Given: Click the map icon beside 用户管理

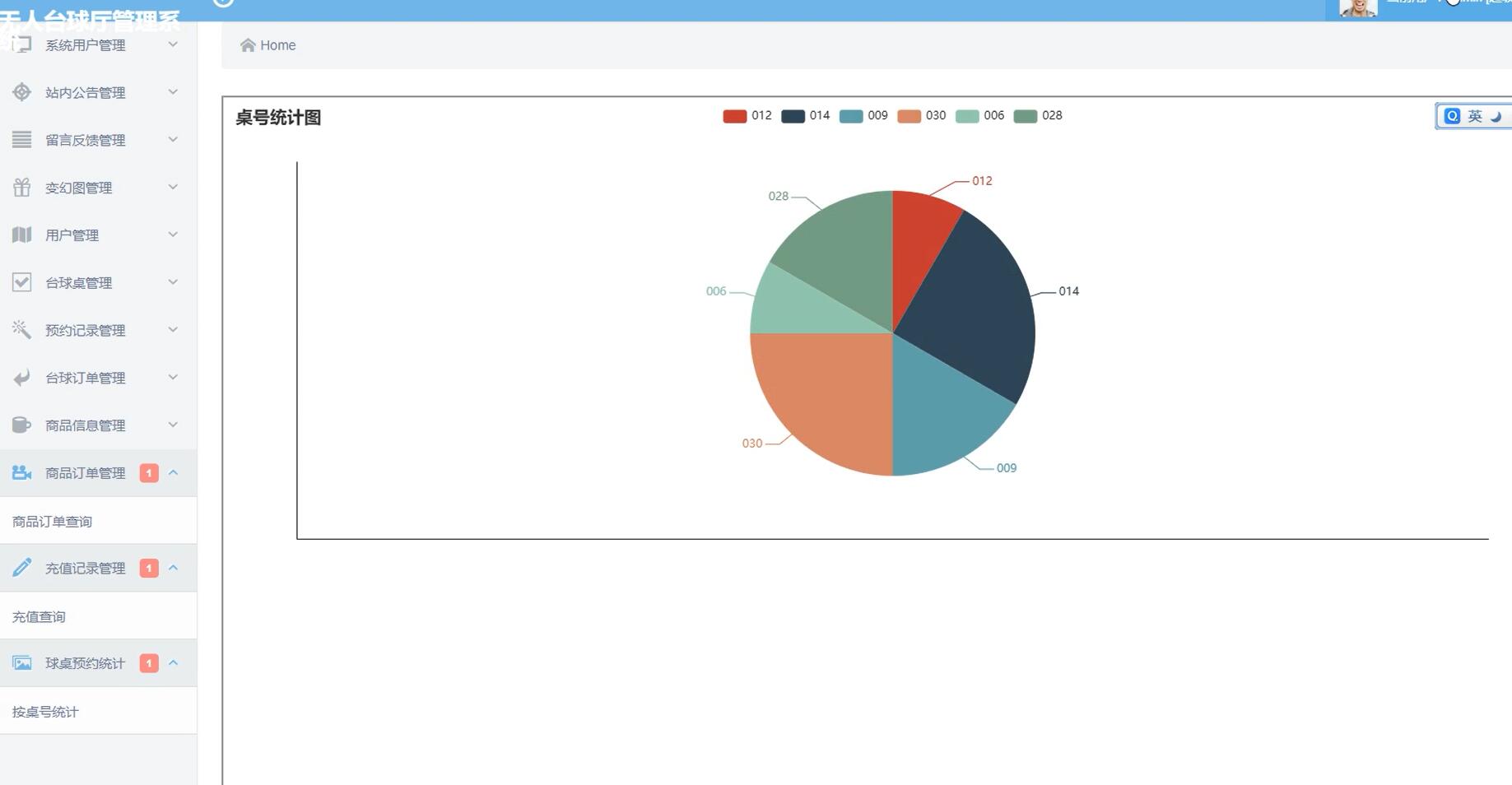Looking at the screenshot, I should click(x=22, y=235).
